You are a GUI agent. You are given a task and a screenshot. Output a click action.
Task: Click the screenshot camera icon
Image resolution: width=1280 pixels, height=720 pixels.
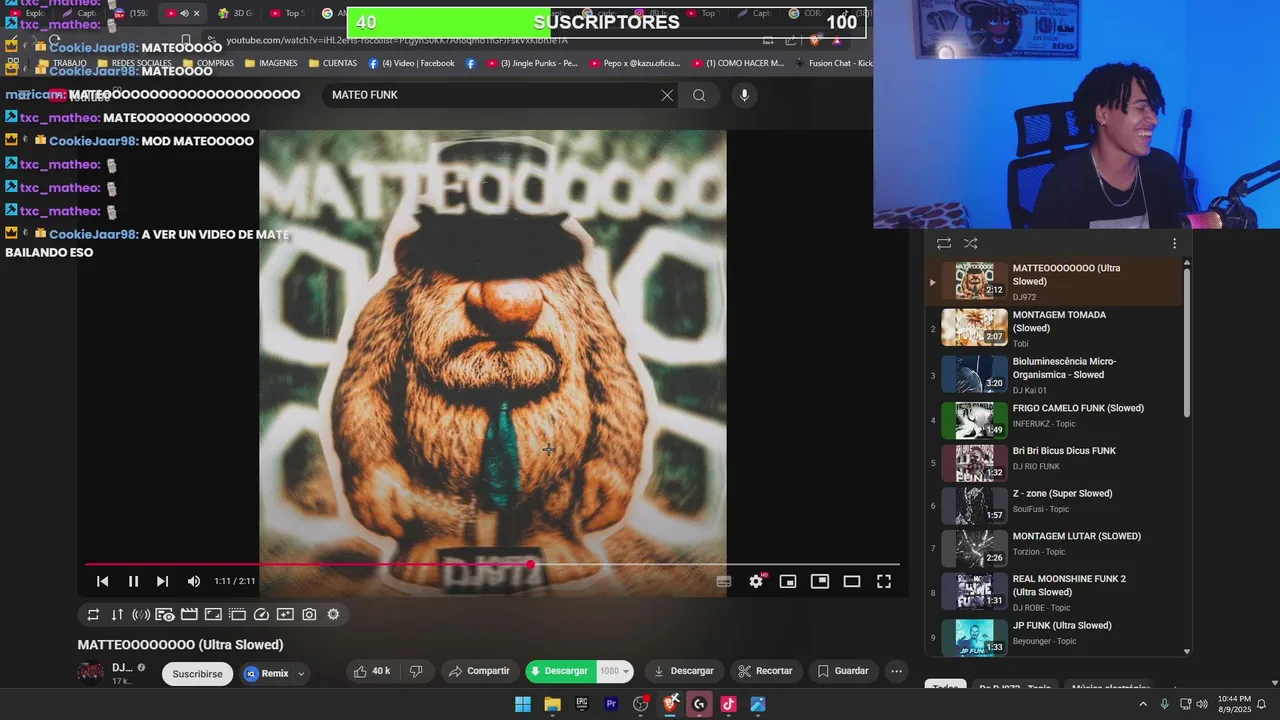pos(309,615)
